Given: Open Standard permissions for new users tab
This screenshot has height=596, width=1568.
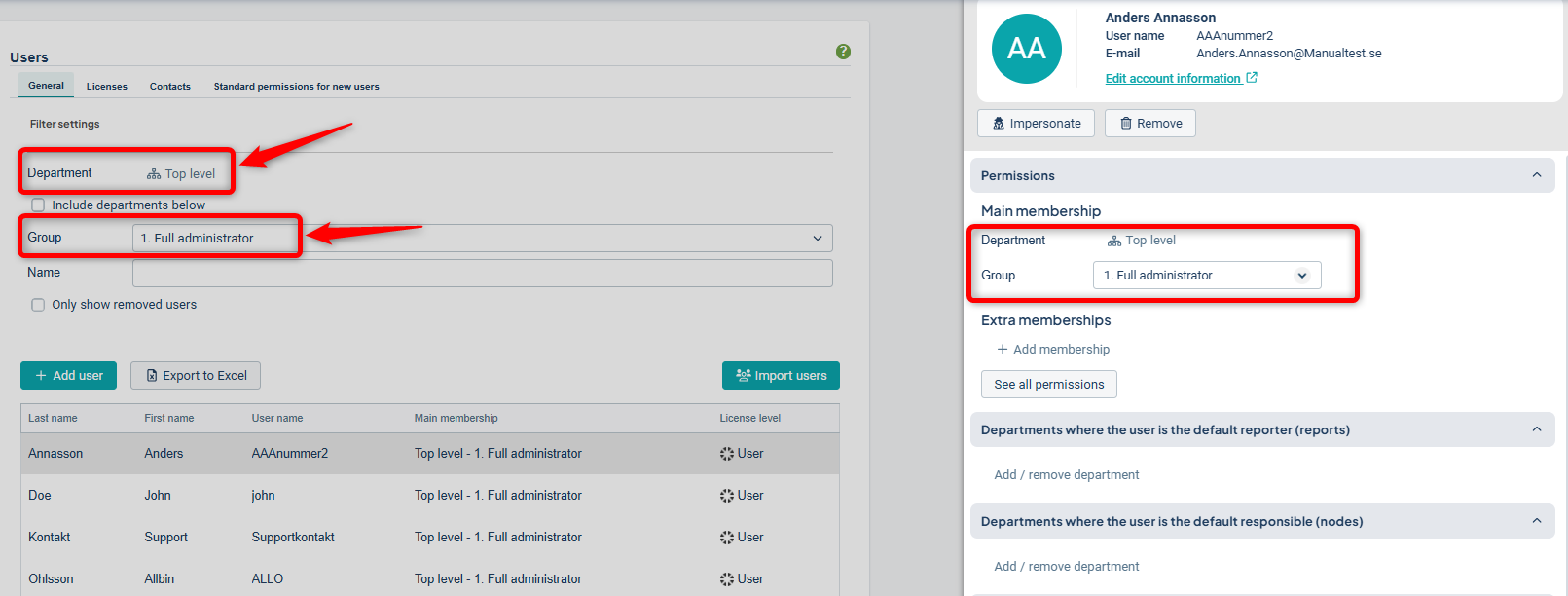Looking at the screenshot, I should 296,87.
